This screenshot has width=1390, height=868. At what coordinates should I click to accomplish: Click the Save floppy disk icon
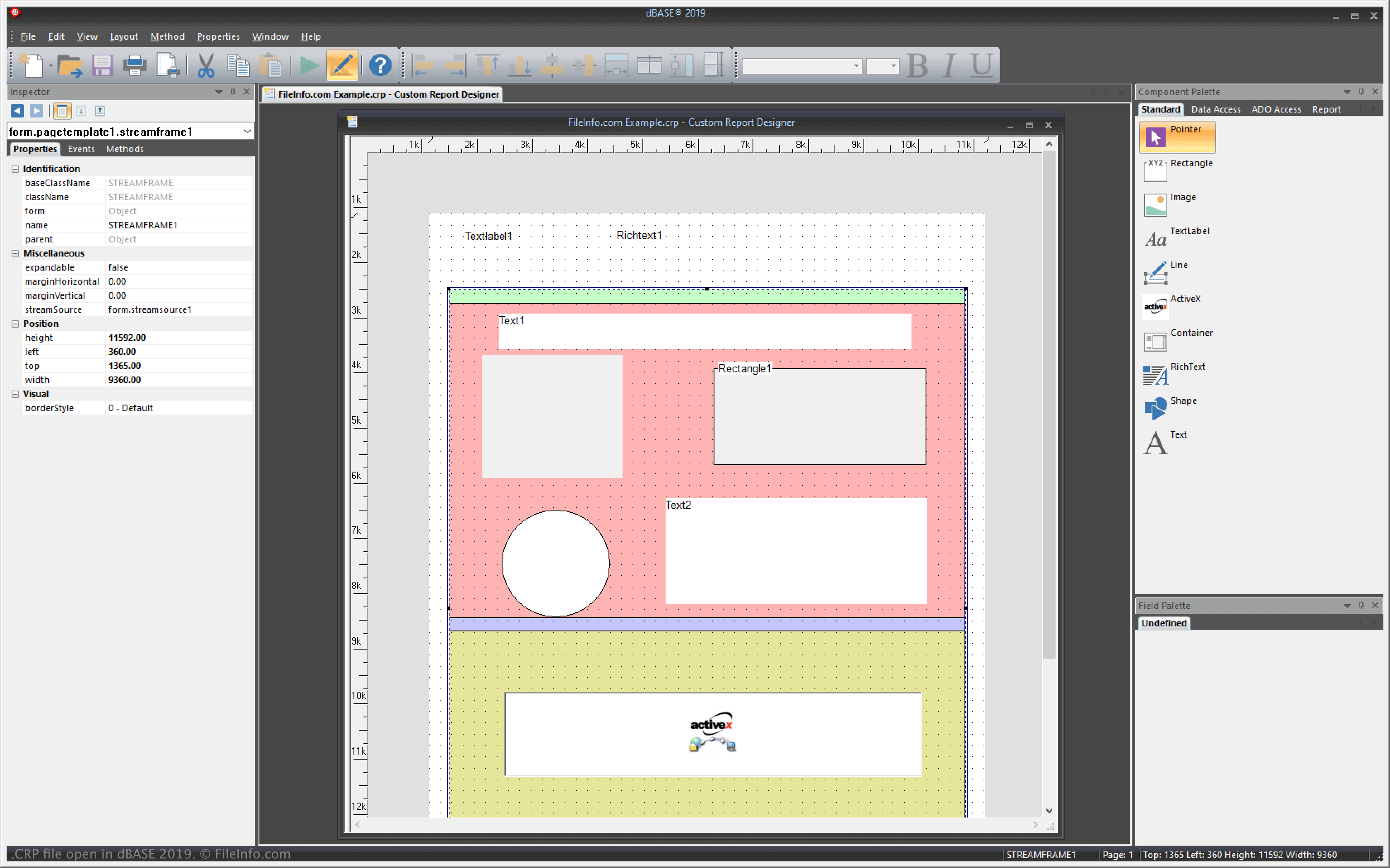point(102,65)
